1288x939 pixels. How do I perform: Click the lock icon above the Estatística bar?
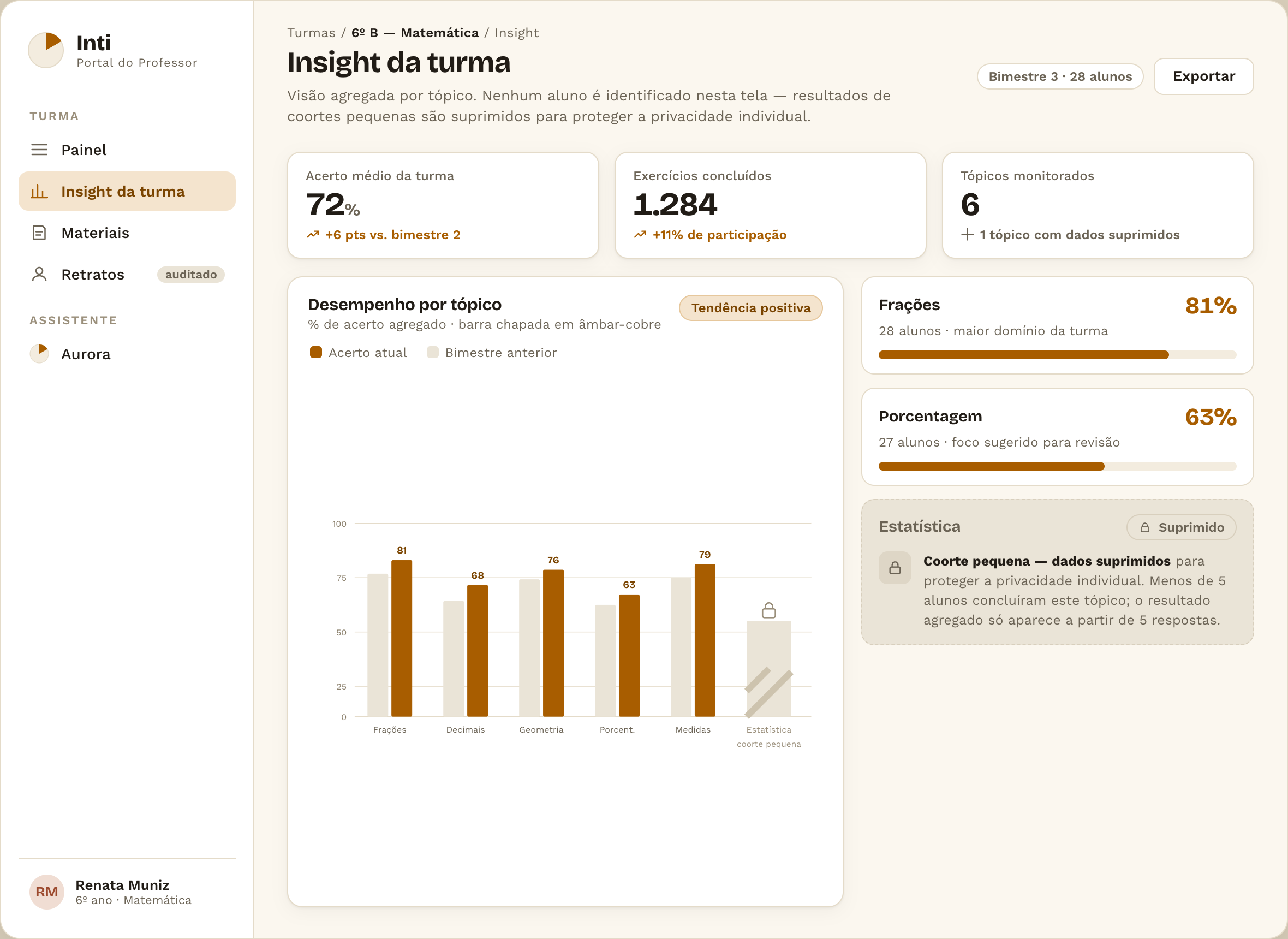[x=769, y=610]
